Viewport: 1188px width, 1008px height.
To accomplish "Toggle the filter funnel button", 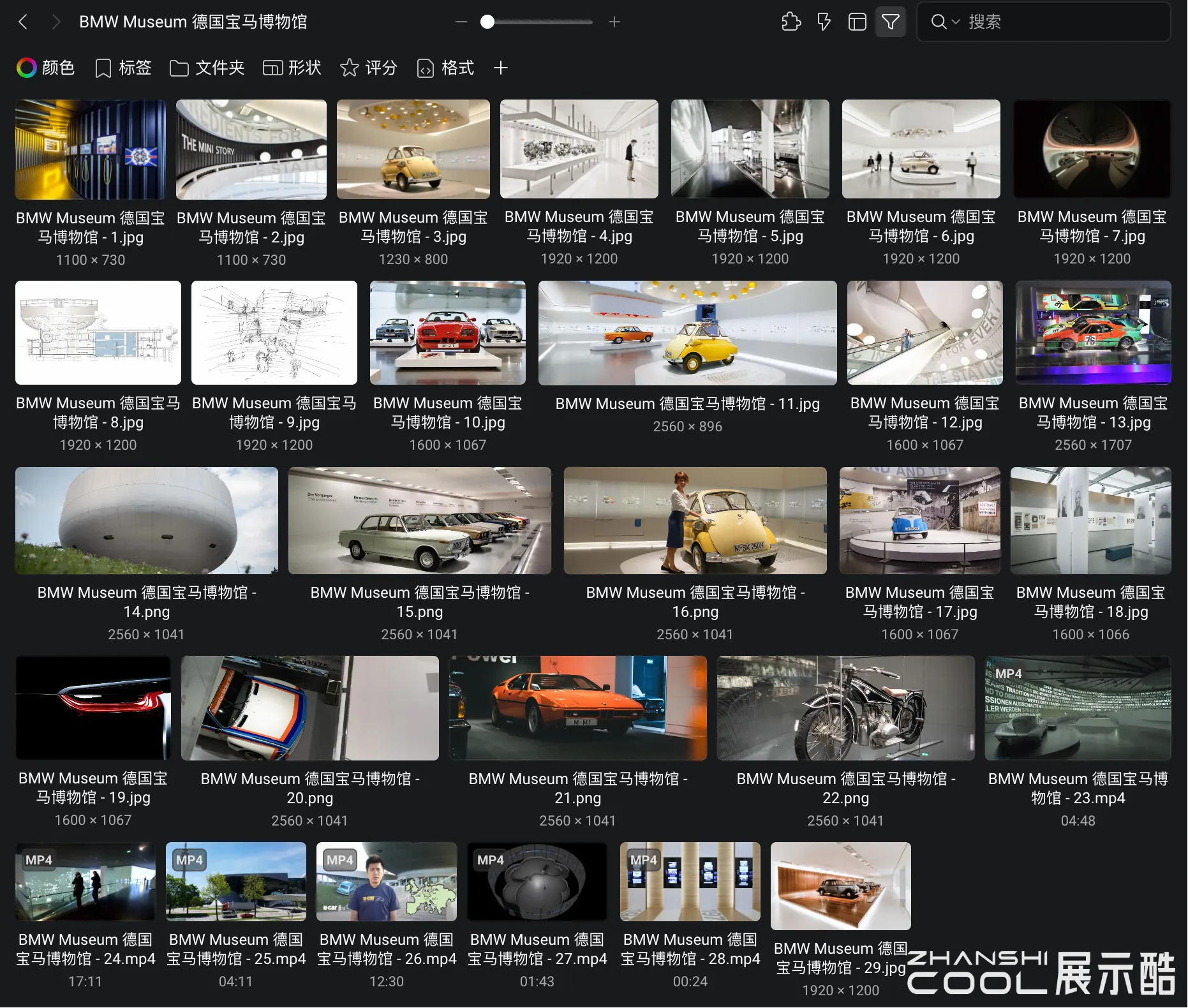I will pyautogui.click(x=891, y=22).
